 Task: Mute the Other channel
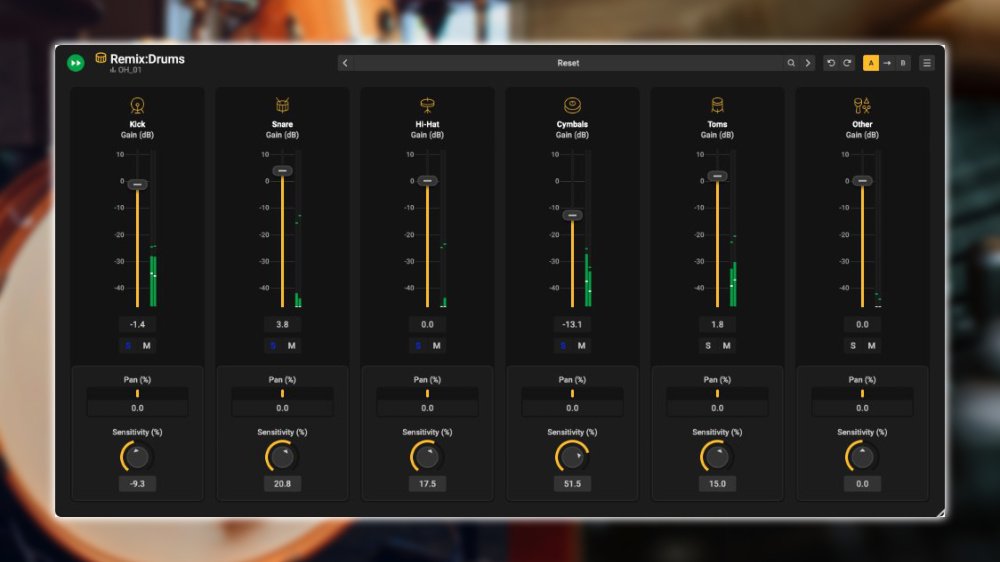(x=872, y=346)
